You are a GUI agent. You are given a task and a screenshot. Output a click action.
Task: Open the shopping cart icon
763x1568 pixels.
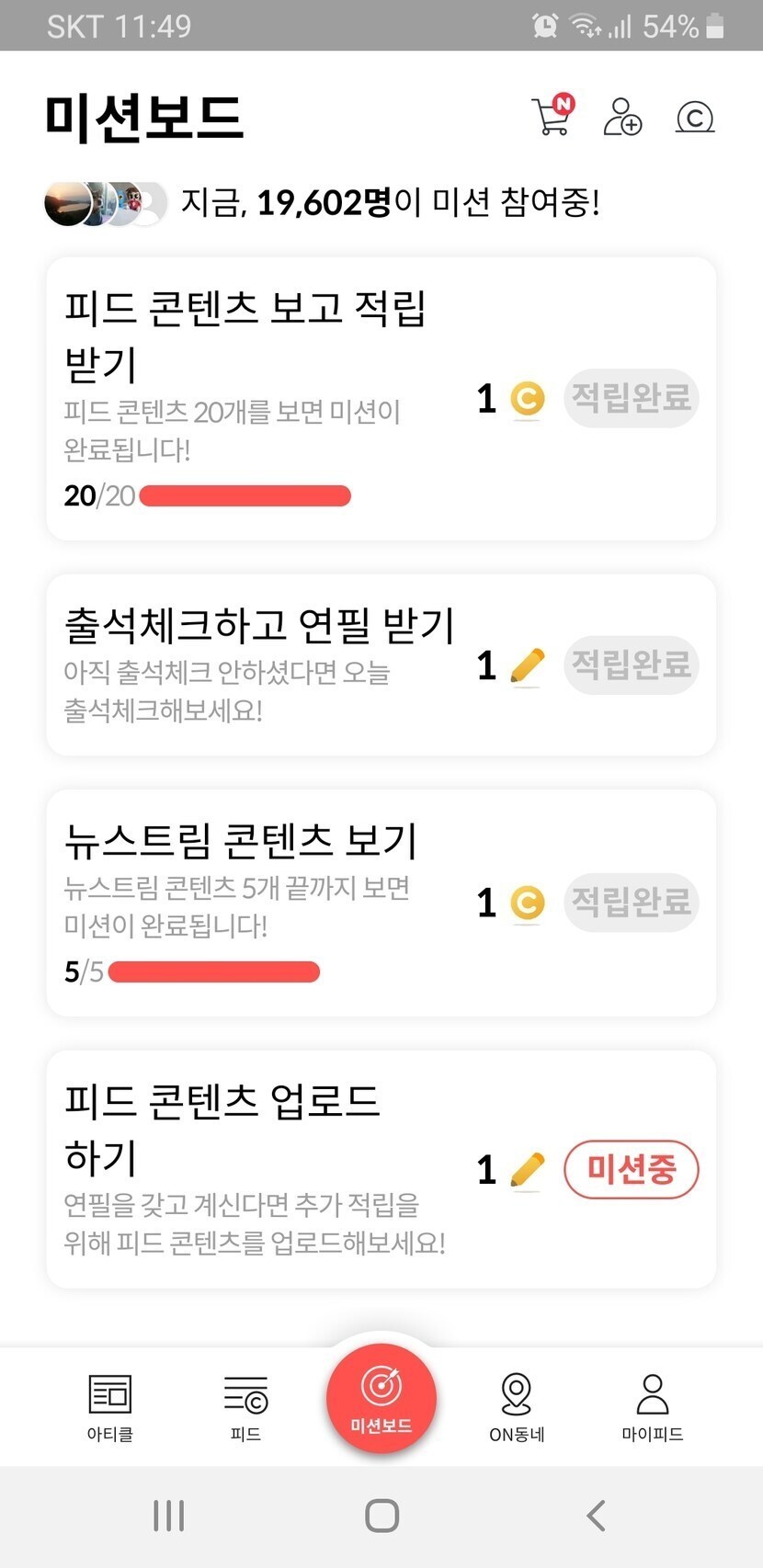click(x=552, y=117)
